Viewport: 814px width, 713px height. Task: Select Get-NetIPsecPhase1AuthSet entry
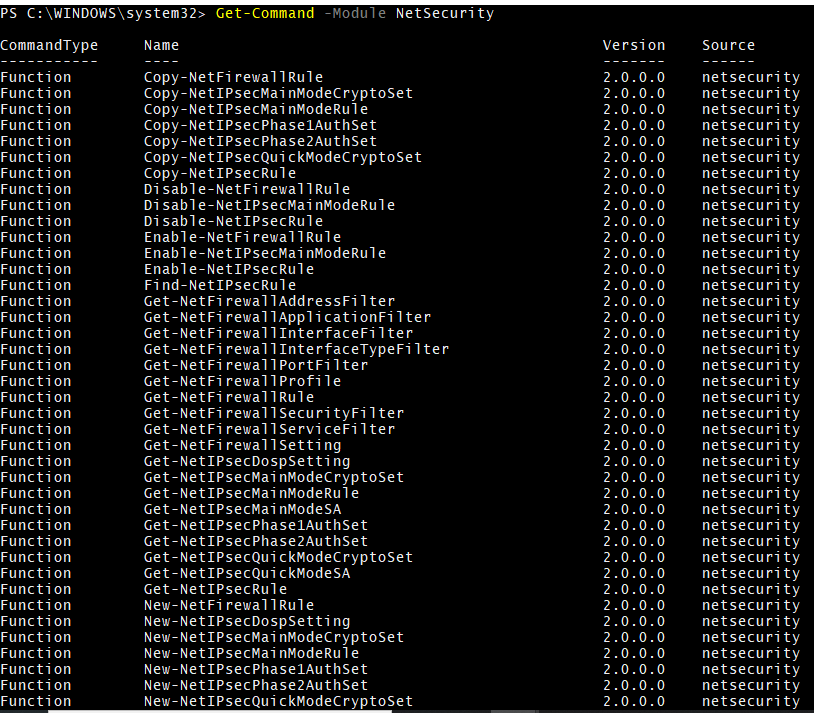256,526
